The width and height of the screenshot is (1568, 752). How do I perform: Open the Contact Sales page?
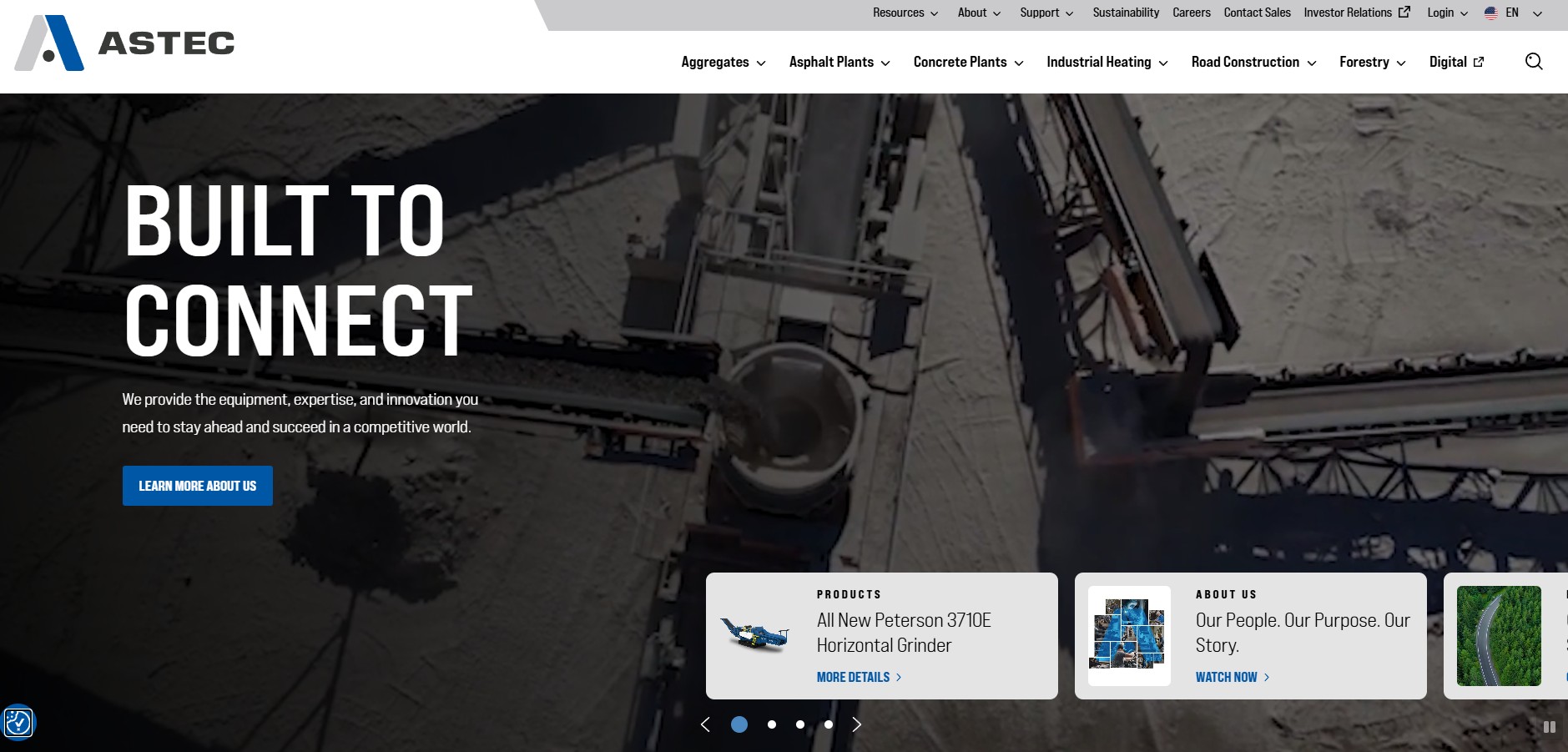(x=1257, y=13)
